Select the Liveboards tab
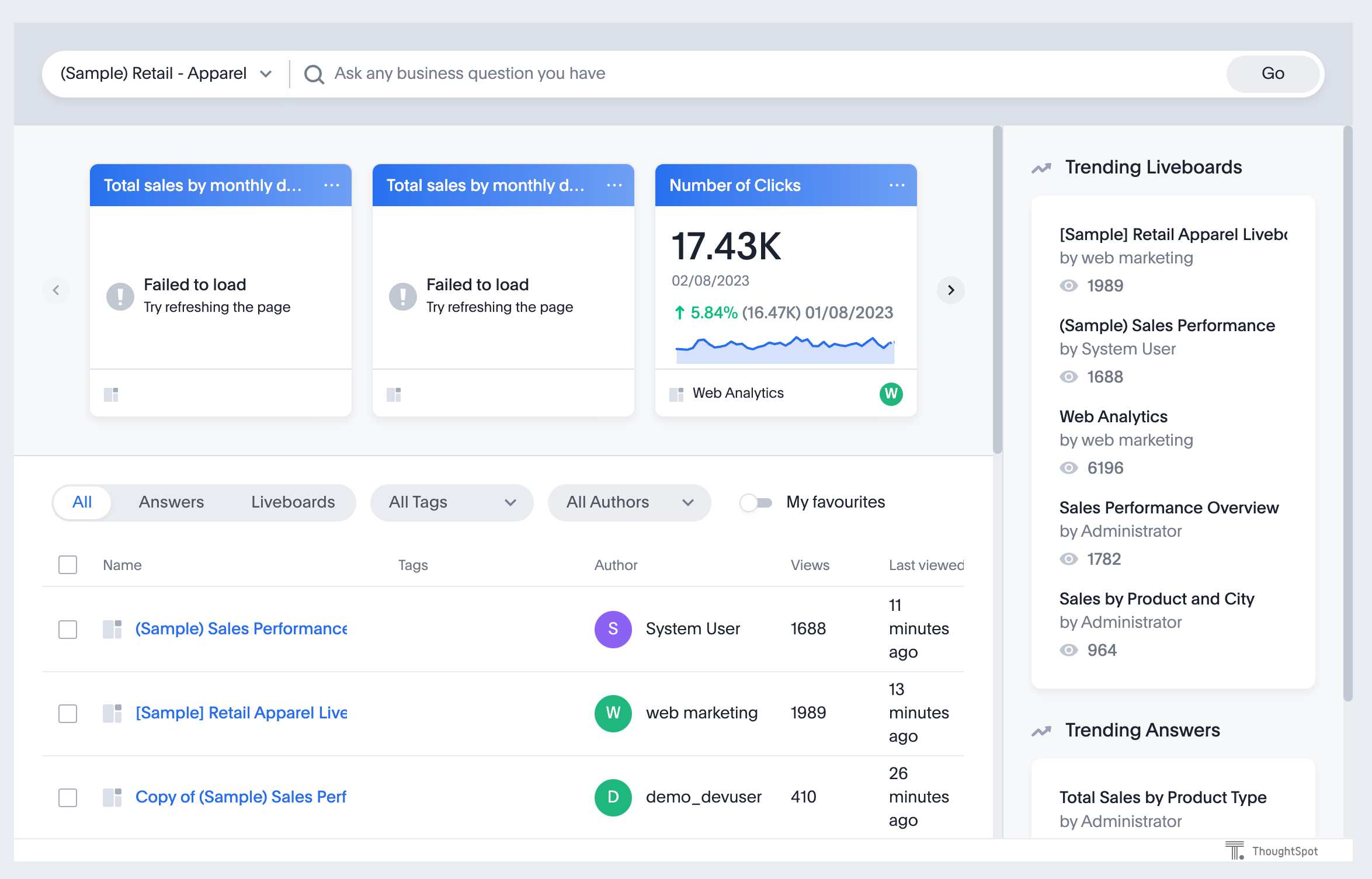This screenshot has height=879, width=1372. 293,502
